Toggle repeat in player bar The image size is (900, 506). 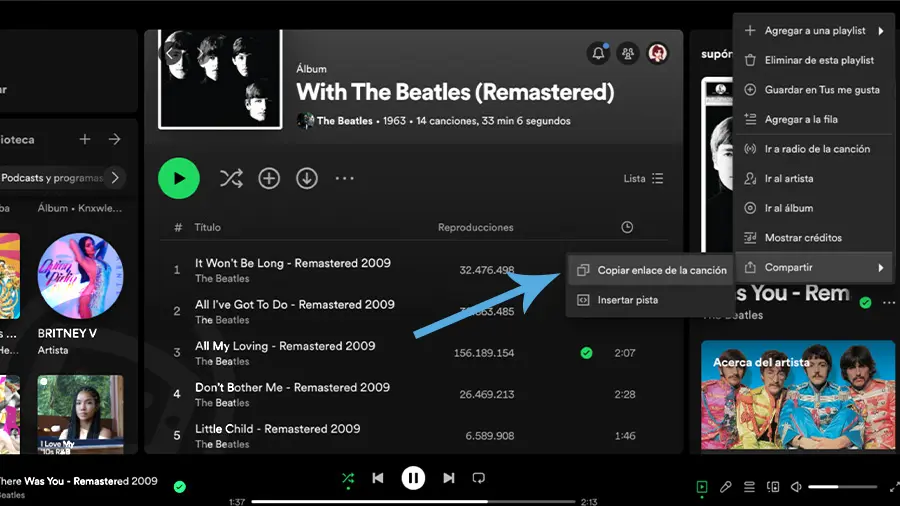coord(479,478)
